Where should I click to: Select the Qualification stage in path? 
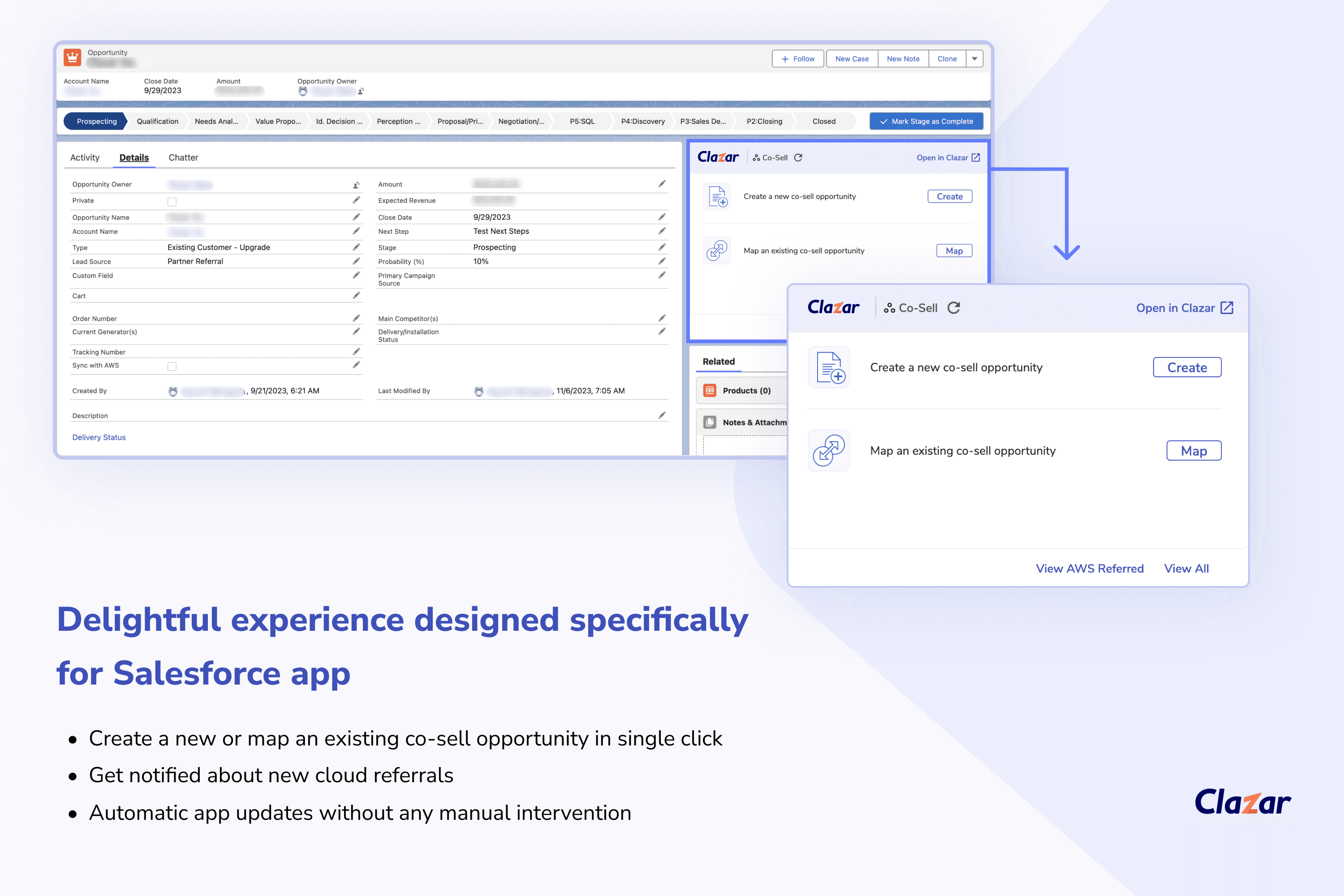(158, 121)
